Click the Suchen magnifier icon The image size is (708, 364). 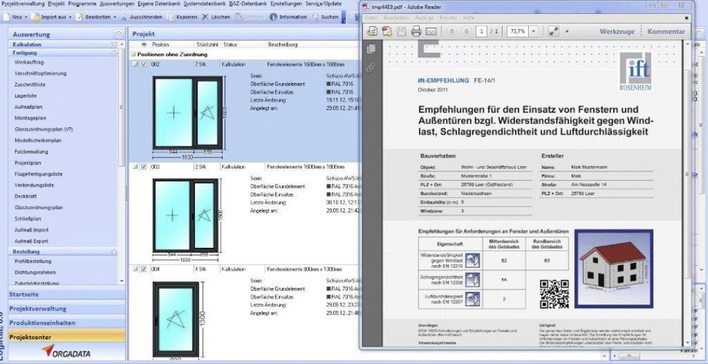tap(315, 17)
